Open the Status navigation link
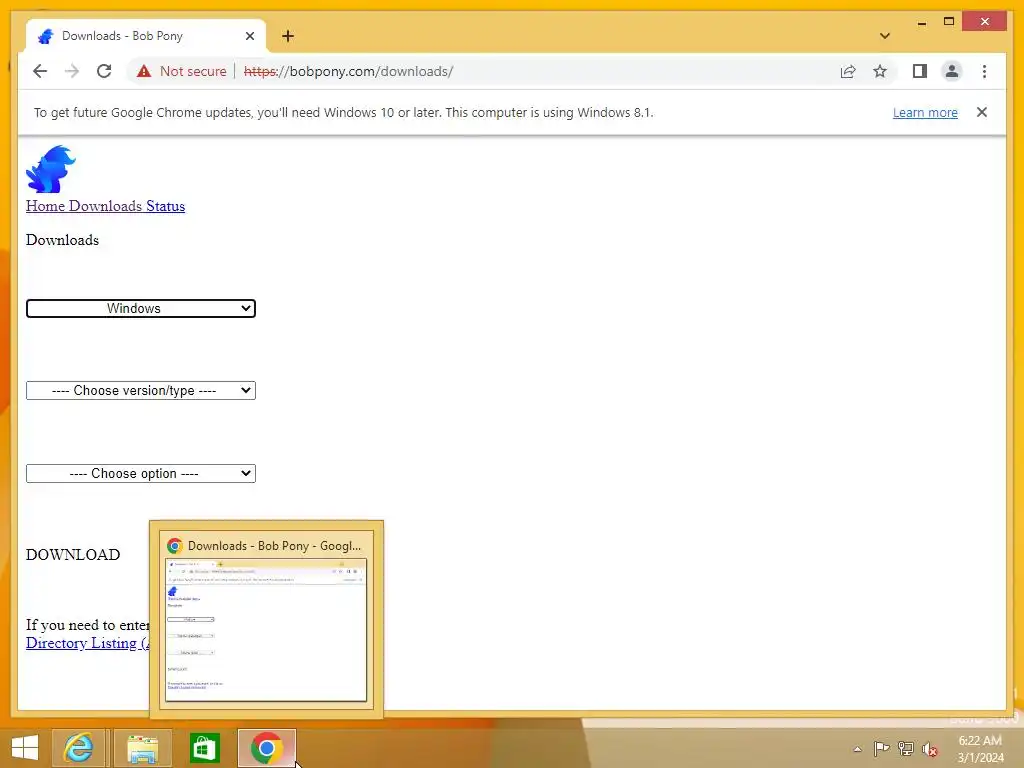 click(165, 206)
